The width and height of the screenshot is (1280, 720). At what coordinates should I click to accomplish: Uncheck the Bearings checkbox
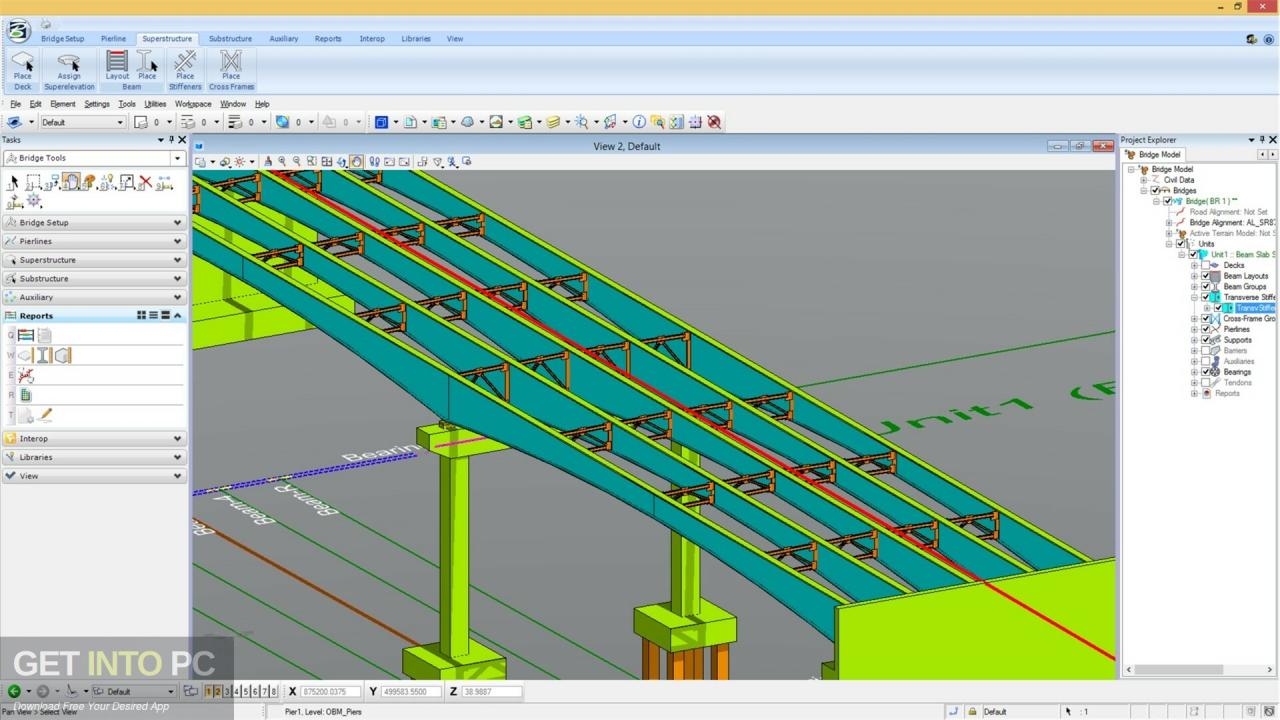coord(1205,372)
